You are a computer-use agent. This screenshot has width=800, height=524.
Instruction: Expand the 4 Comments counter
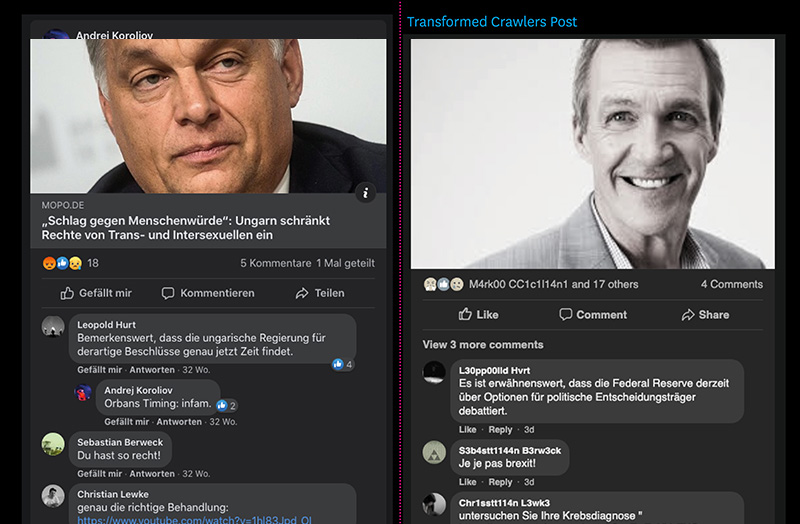pos(732,284)
